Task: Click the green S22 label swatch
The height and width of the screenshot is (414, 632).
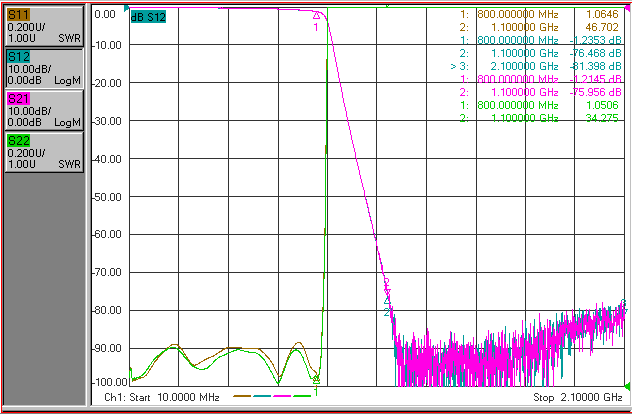Action: pos(19,141)
